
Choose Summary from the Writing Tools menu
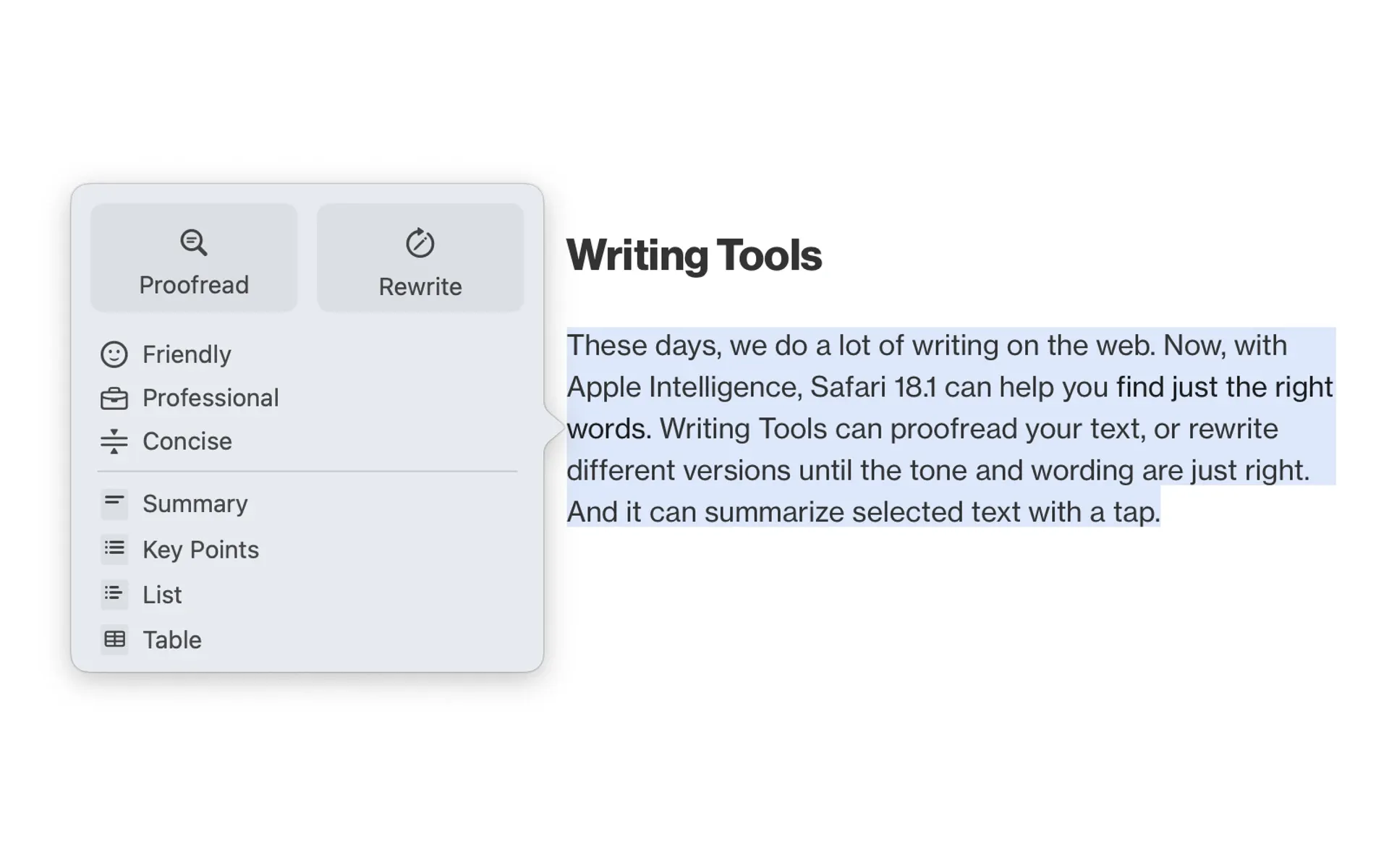(195, 503)
